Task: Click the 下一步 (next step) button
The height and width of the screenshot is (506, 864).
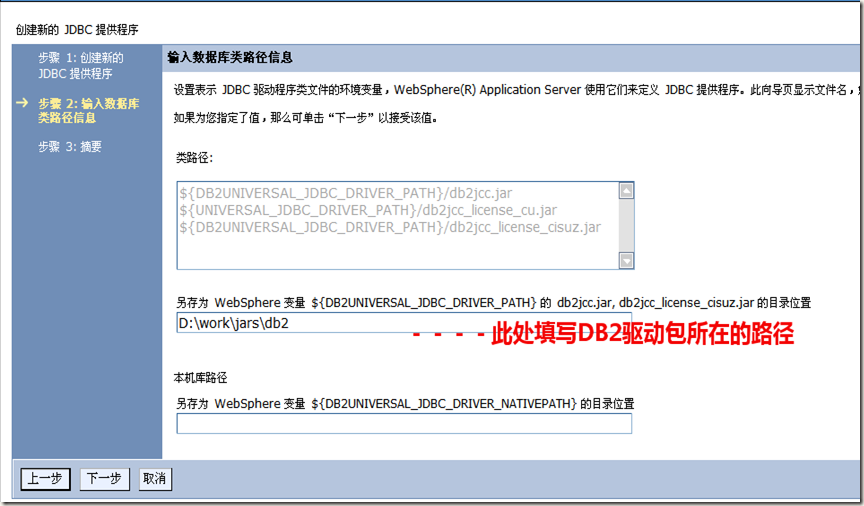Action: coord(105,478)
